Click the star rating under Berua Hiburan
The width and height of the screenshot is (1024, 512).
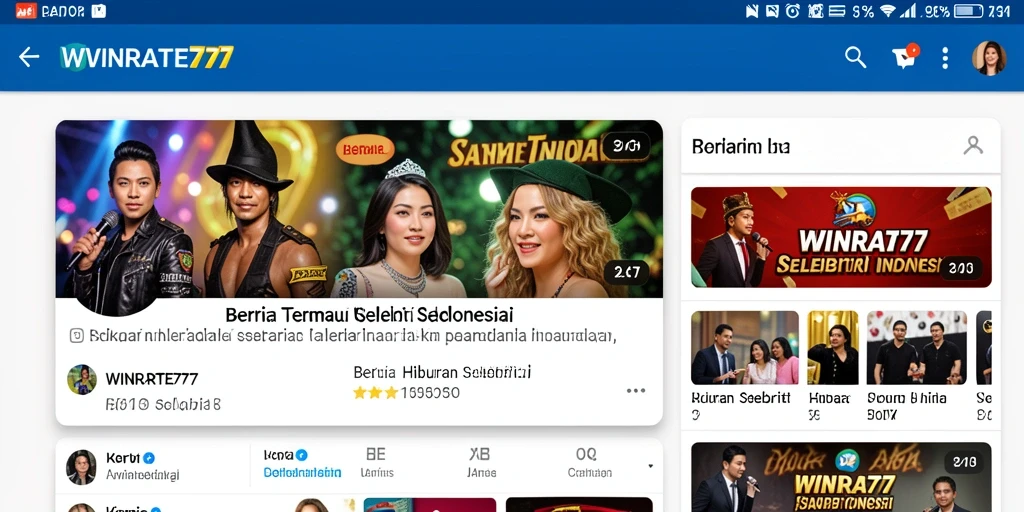pyautogui.click(x=376, y=392)
